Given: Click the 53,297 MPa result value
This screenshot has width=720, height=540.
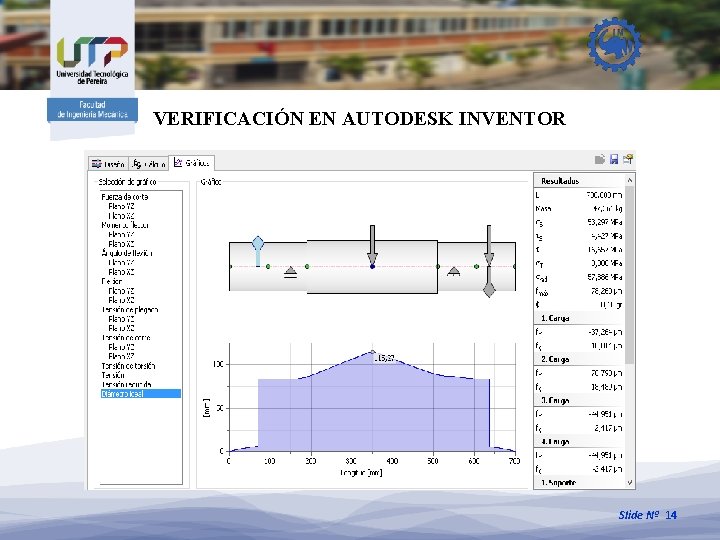Looking at the screenshot, I should (x=605, y=222).
